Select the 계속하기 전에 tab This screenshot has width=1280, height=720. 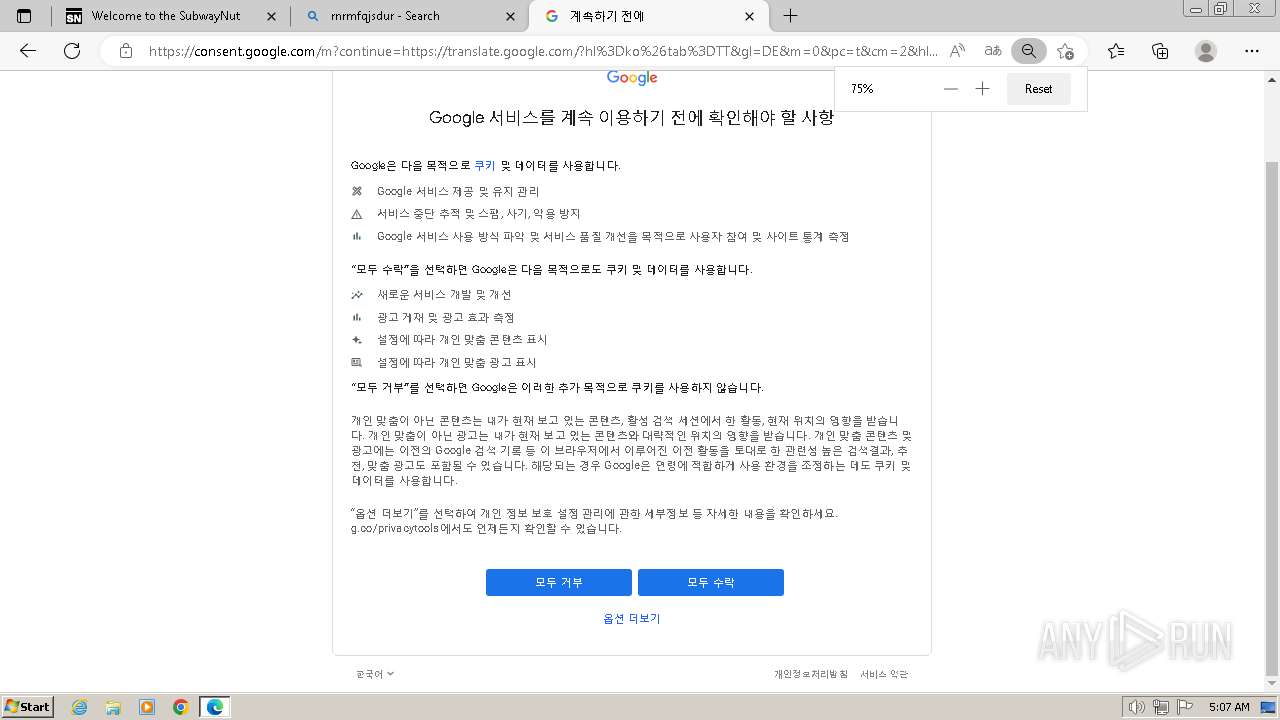click(649, 16)
